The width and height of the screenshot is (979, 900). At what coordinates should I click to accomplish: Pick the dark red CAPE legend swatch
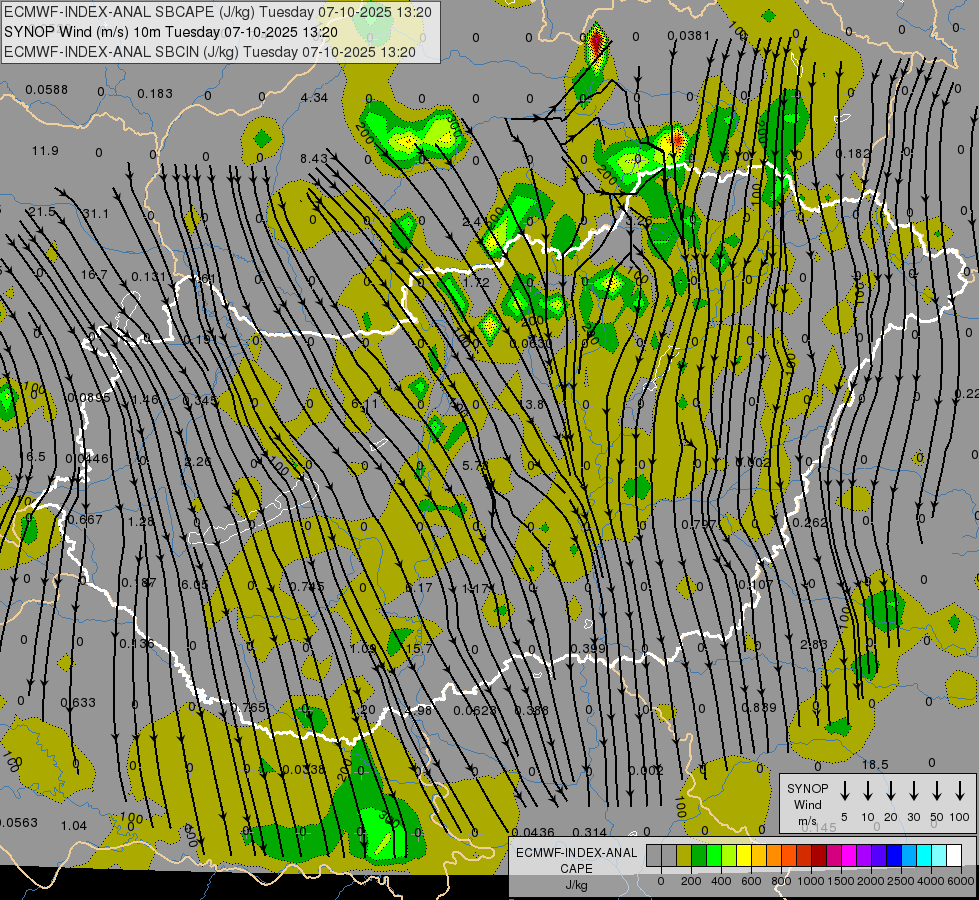(819, 855)
